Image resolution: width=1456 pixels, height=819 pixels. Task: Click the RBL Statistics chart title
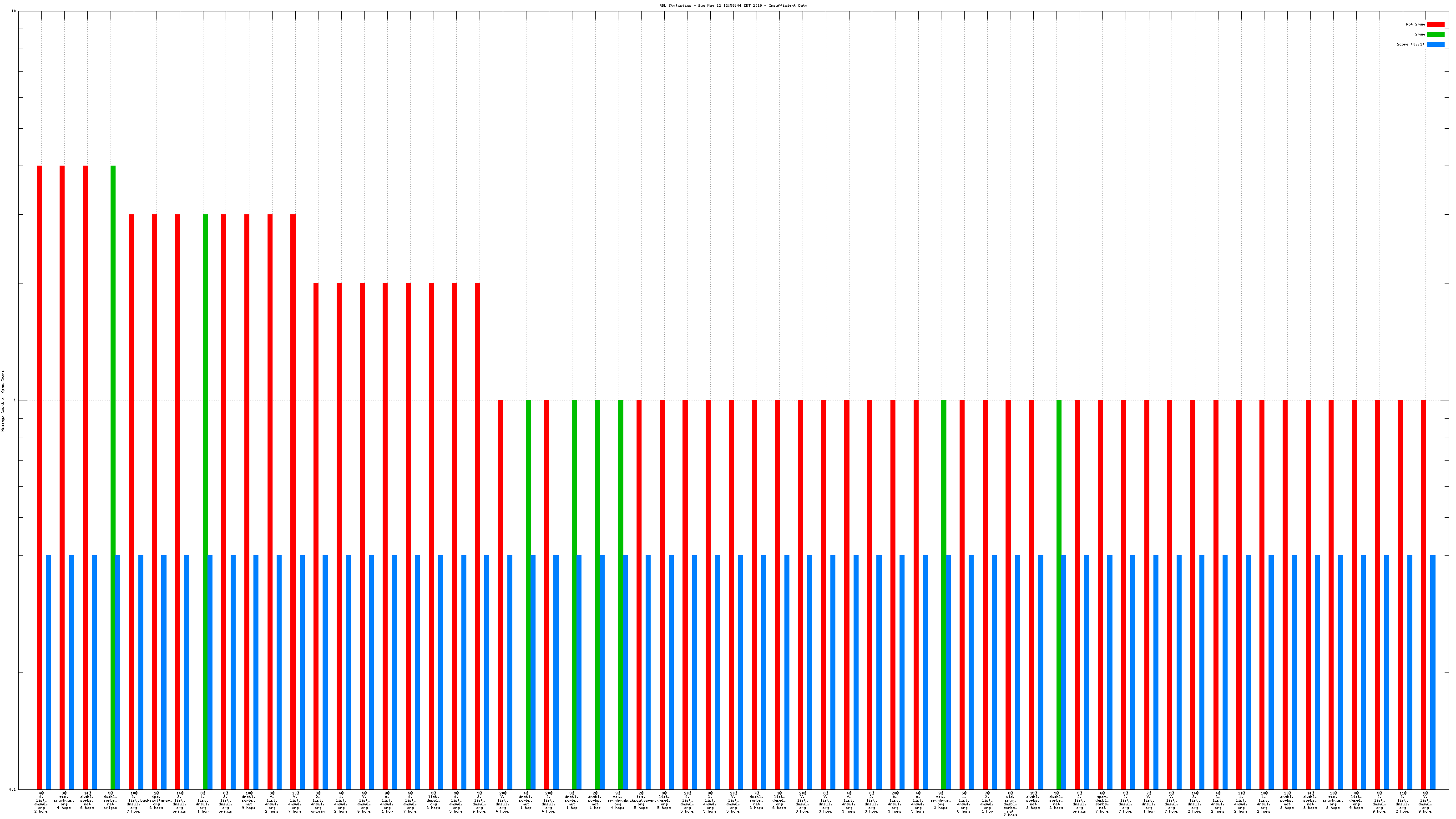pos(733,5)
